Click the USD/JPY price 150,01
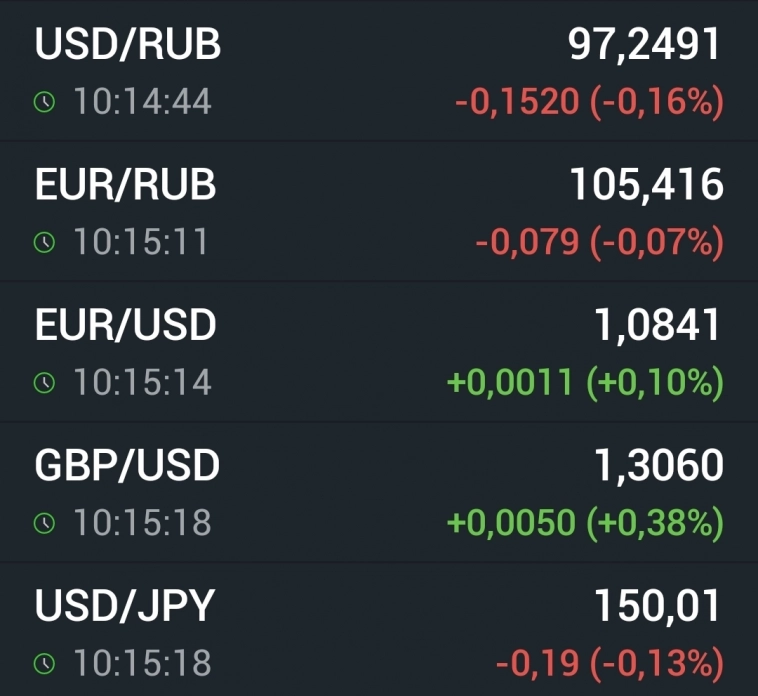Image resolution: width=758 pixels, height=696 pixels. pos(657,605)
